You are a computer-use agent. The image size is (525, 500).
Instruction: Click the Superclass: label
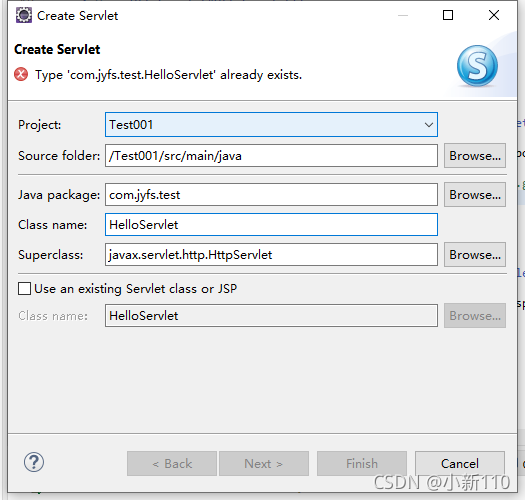point(51,255)
